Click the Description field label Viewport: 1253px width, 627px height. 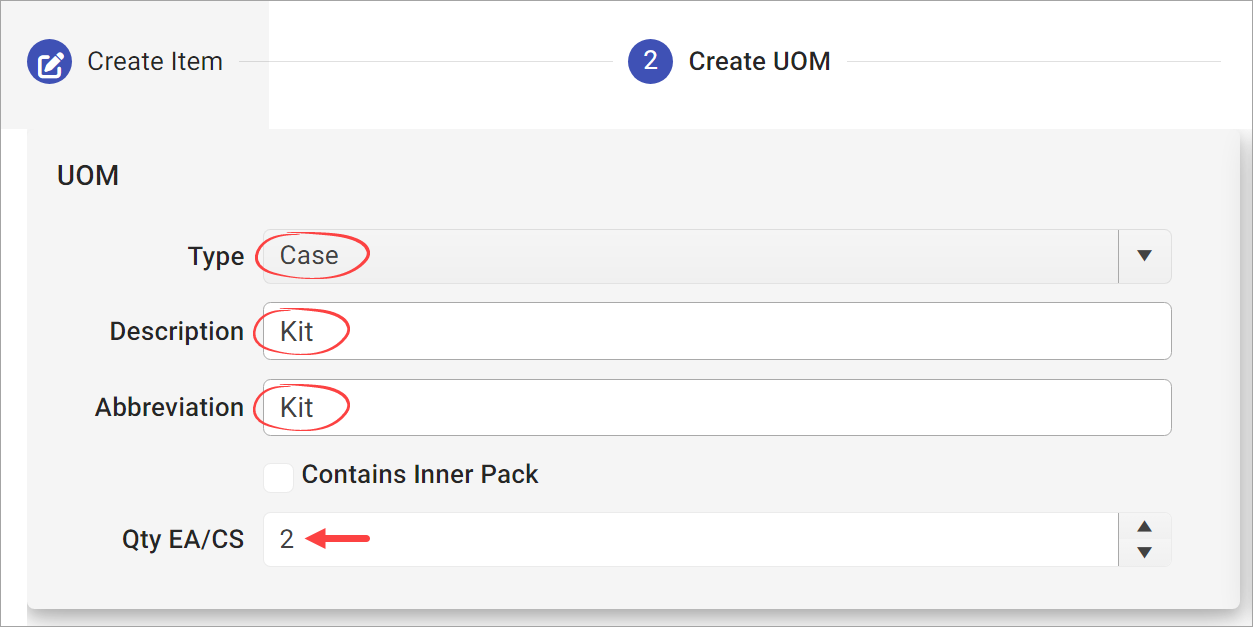[177, 332]
